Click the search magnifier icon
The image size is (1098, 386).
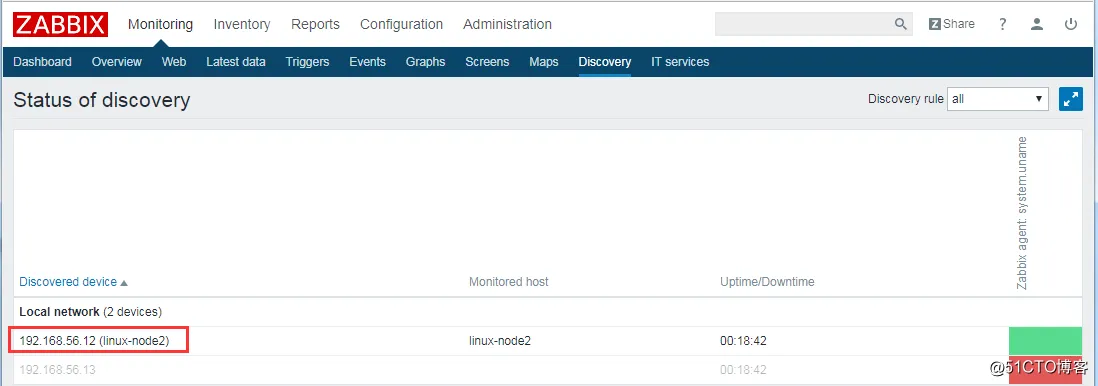click(901, 24)
